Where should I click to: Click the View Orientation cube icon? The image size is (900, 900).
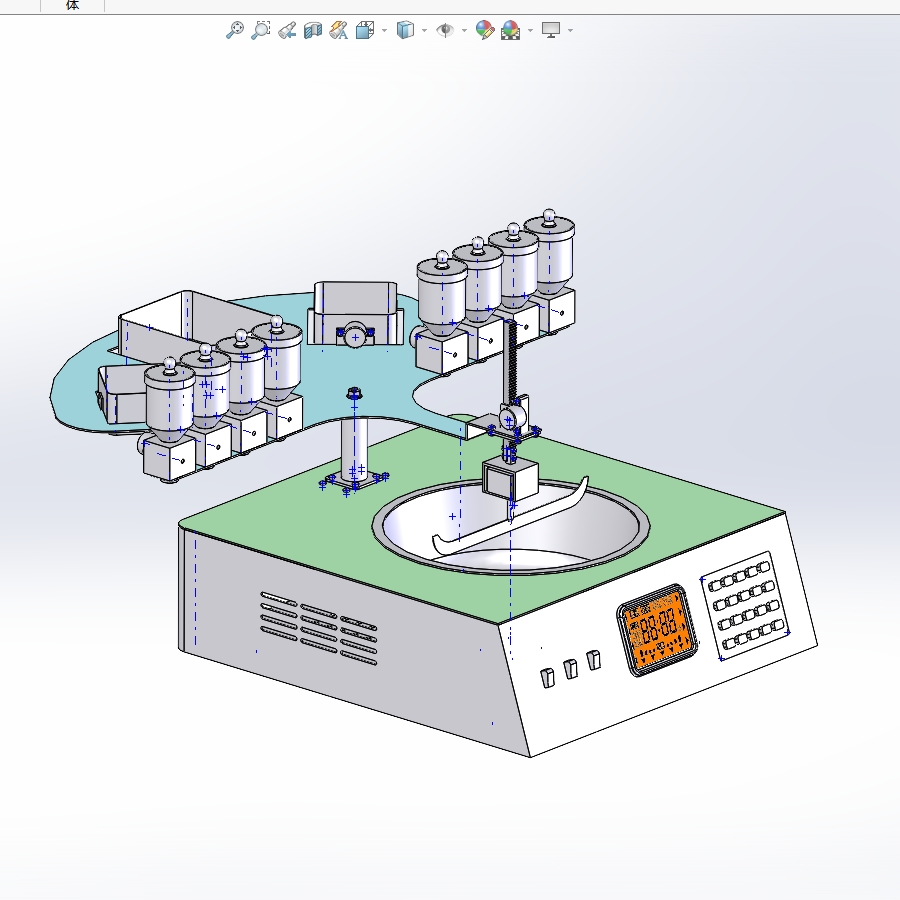click(x=365, y=30)
